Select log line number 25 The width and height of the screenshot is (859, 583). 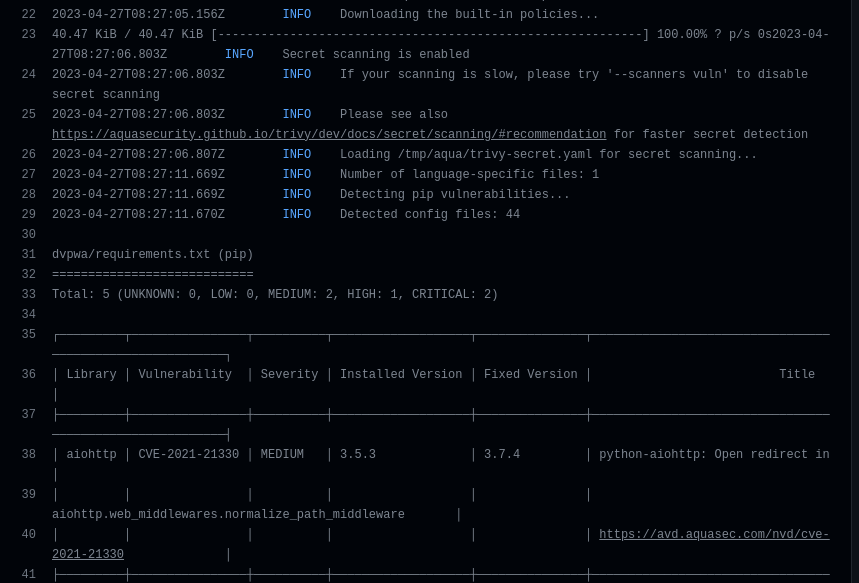pos(28,115)
